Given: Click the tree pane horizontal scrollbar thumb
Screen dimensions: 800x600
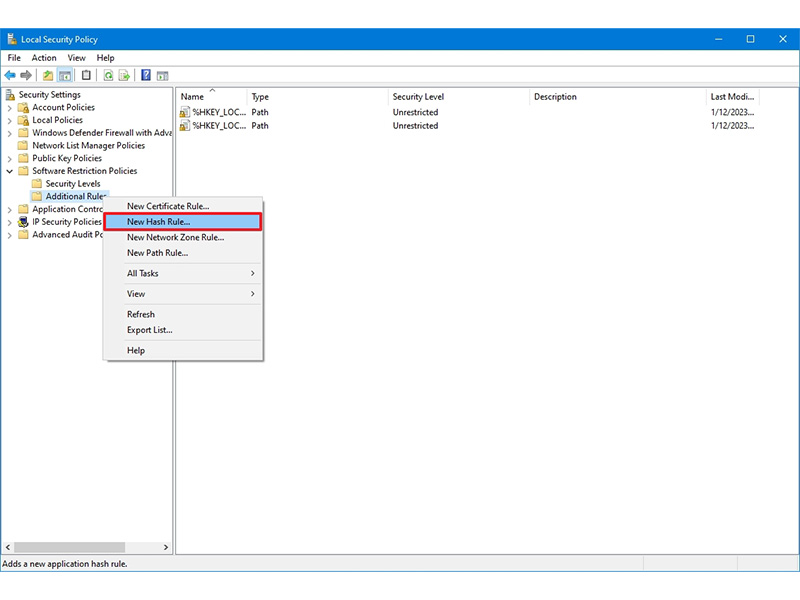Looking at the screenshot, I should 69,547.
